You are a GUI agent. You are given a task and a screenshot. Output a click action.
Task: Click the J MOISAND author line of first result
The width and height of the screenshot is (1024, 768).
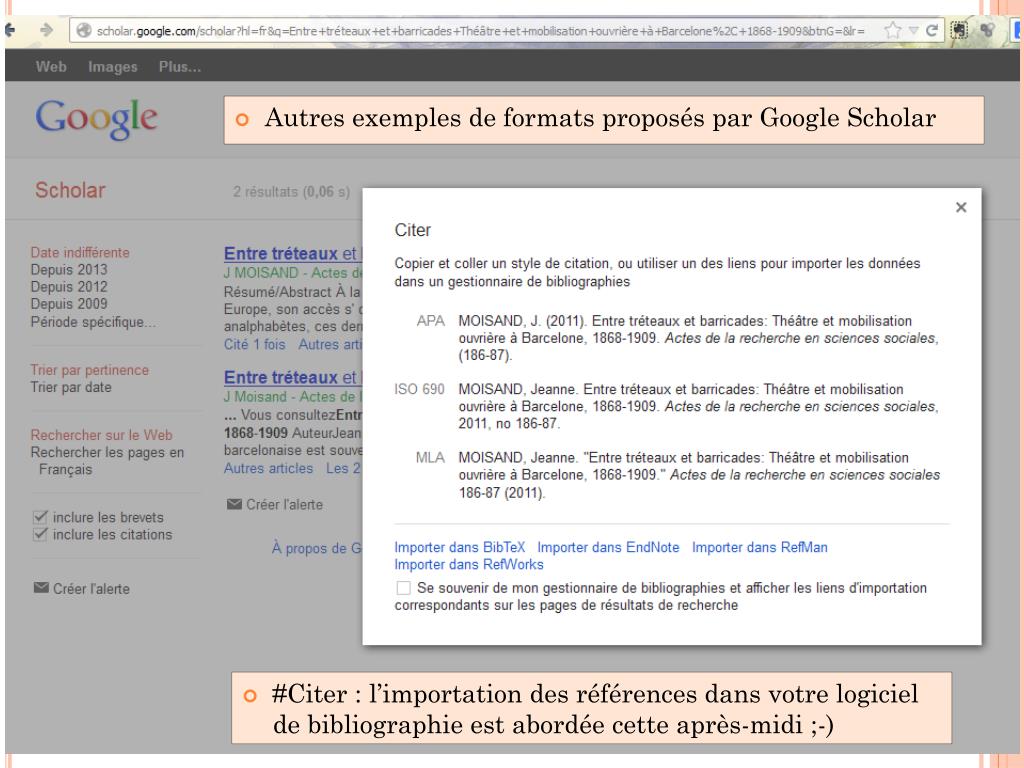coord(293,273)
